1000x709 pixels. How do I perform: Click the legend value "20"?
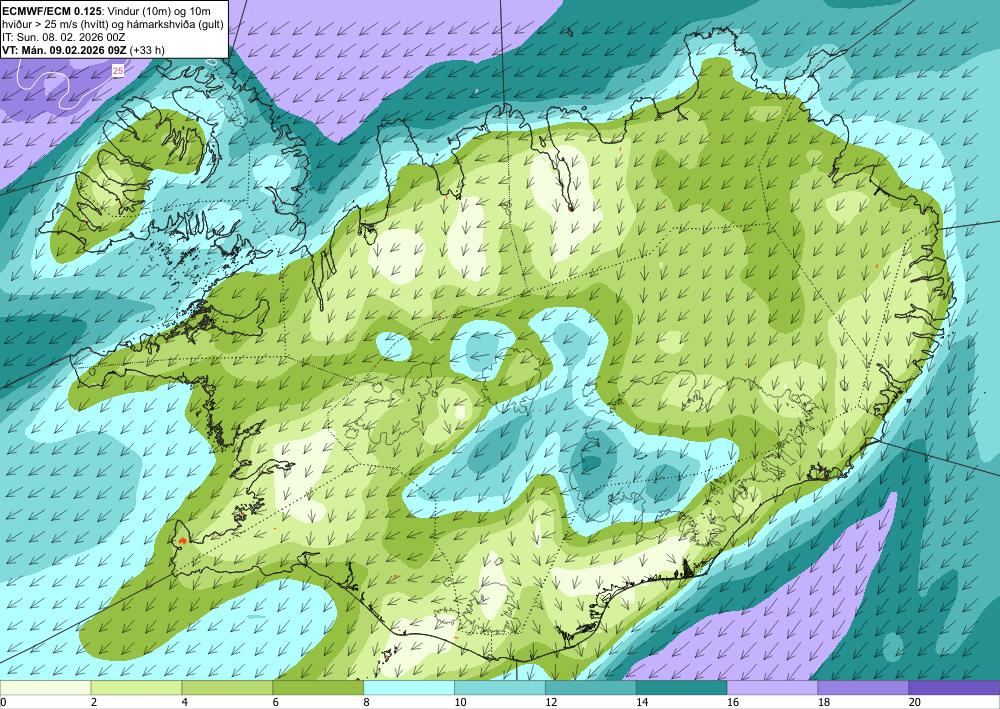[x=915, y=702]
